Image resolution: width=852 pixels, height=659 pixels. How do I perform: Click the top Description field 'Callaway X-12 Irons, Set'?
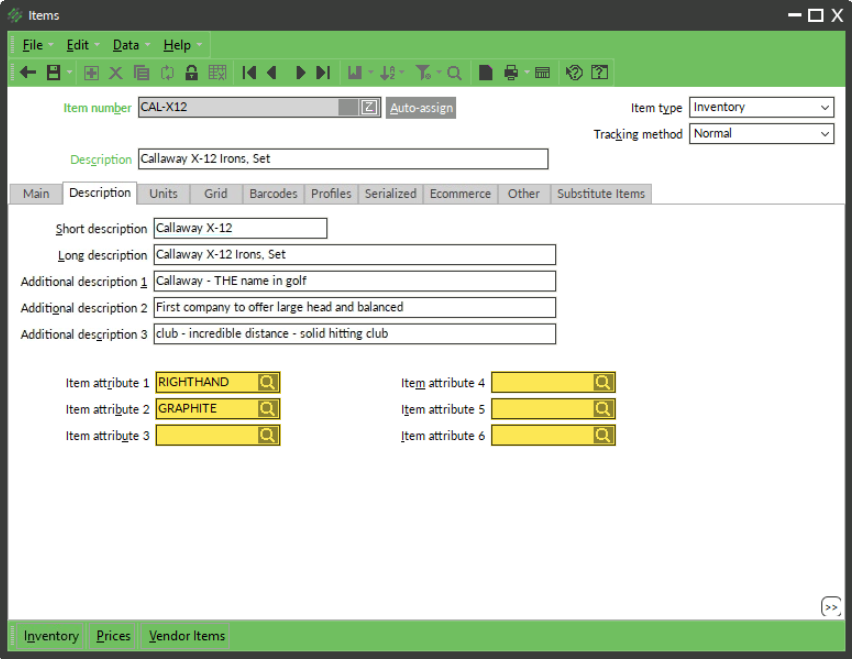pyautogui.click(x=343, y=159)
